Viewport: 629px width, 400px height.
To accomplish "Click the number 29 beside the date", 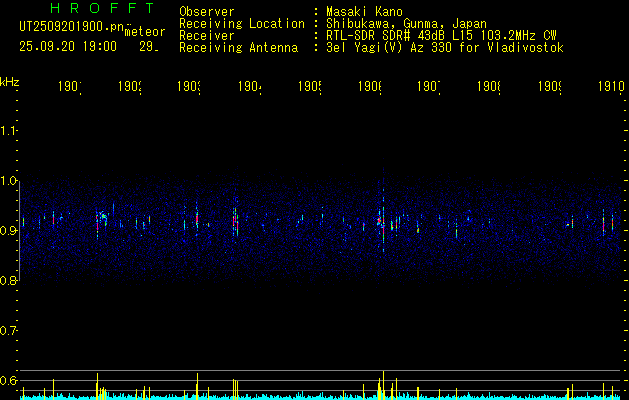I will pyautogui.click(x=148, y=47).
